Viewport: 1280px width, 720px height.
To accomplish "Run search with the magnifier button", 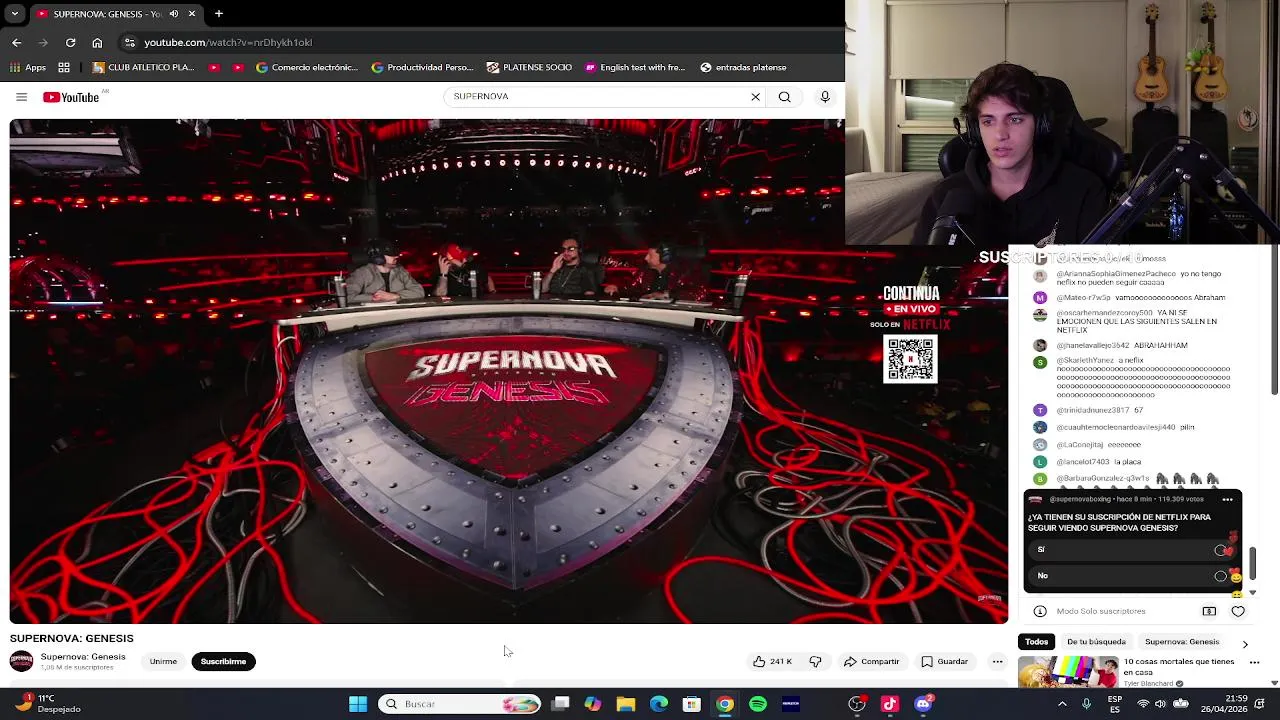I will coord(785,97).
